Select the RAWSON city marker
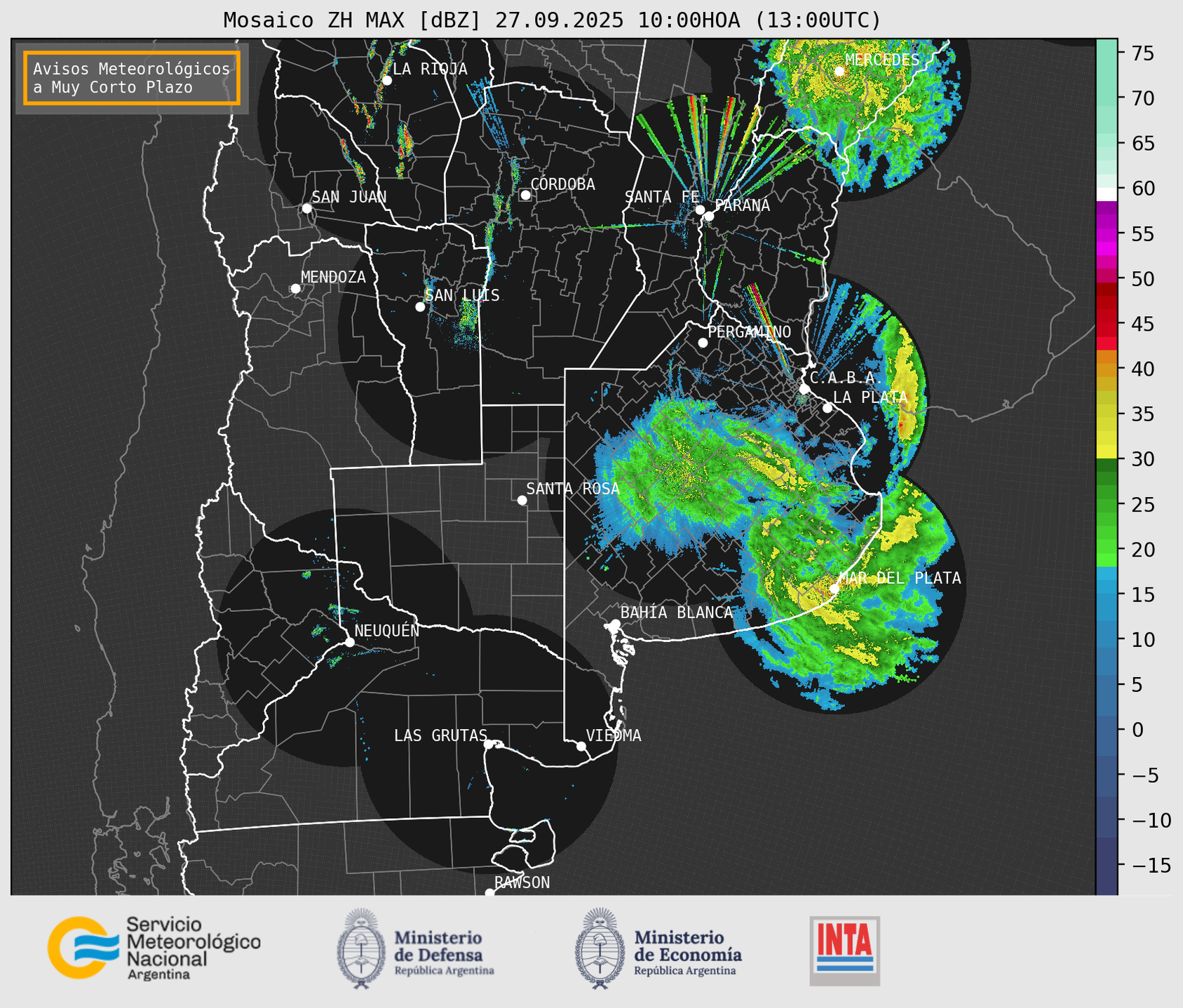The image size is (1183, 1008). pos(489,893)
